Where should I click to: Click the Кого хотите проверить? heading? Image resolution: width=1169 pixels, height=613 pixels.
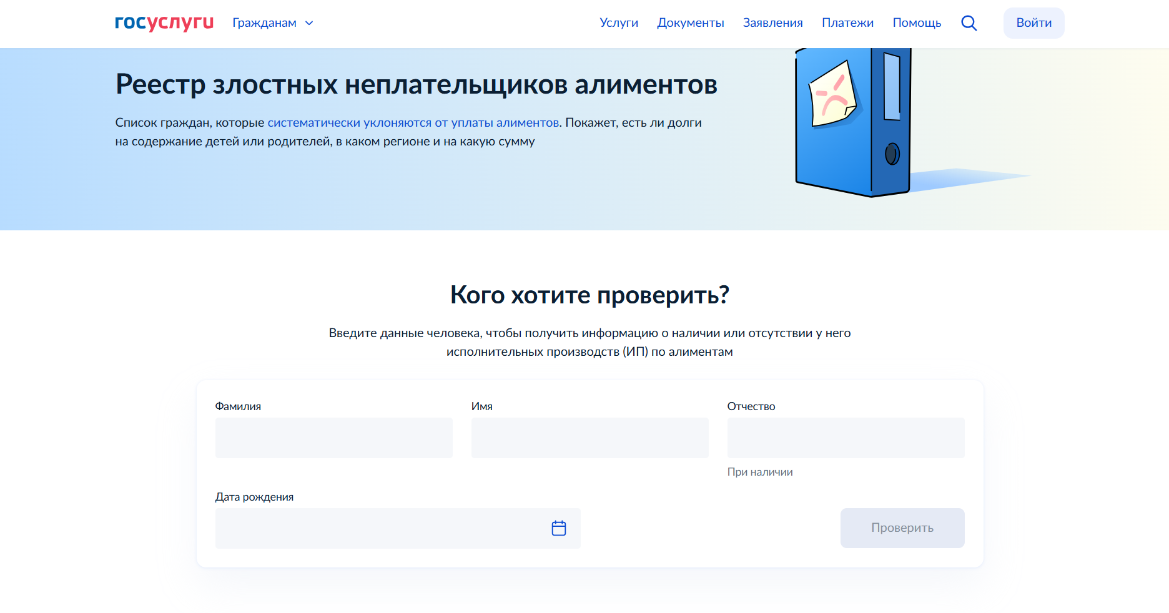coord(589,295)
